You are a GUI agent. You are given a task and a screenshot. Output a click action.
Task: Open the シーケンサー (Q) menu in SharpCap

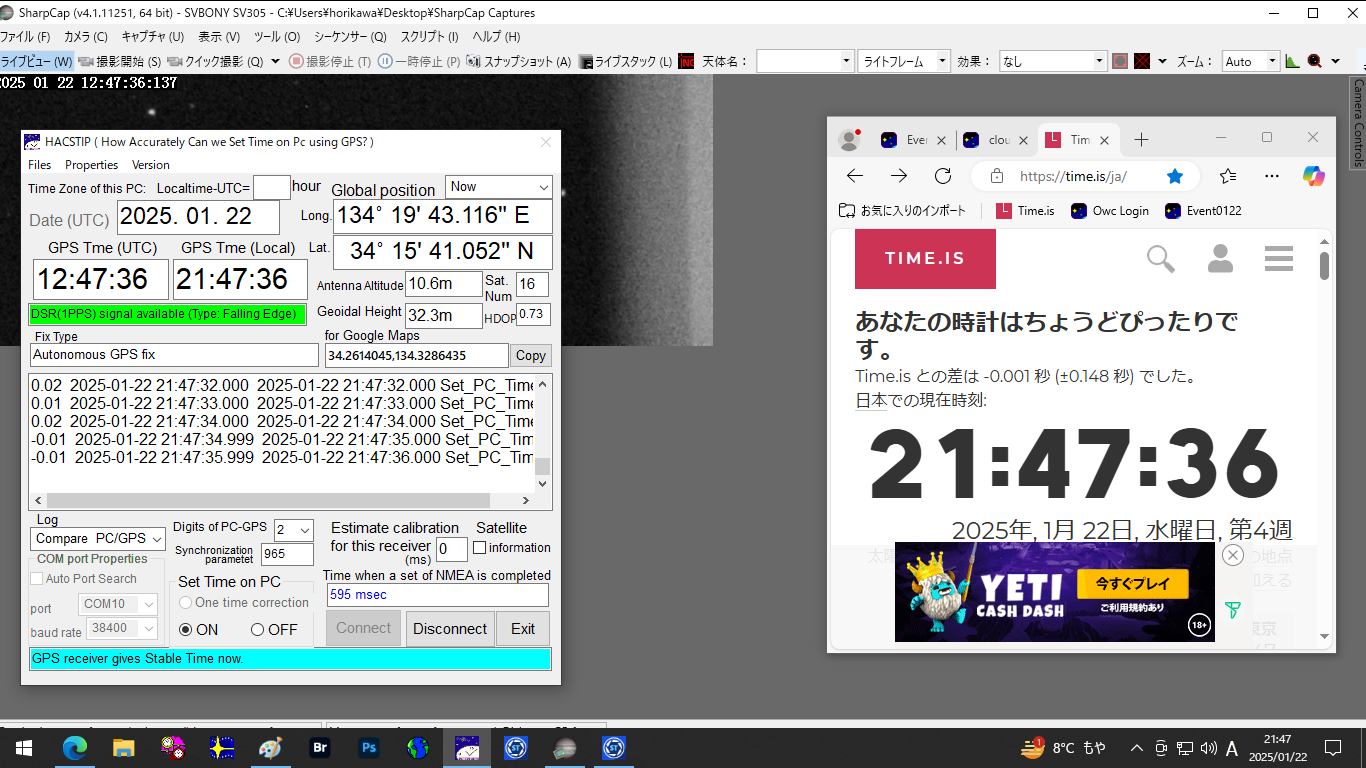pyautogui.click(x=350, y=37)
